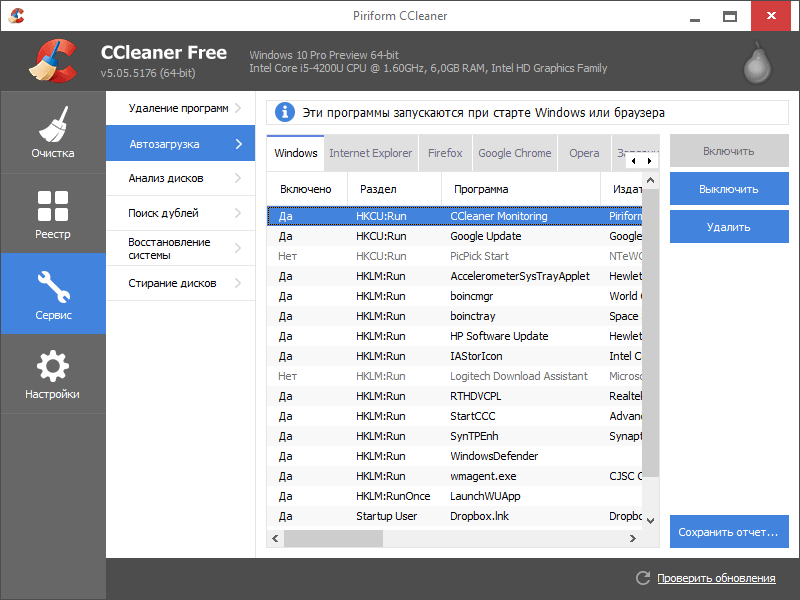Image resolution: width=800 pixels, height=600 pixels.
Task: Maximize the CCleaner window
Action: click(x=730, y=16)
